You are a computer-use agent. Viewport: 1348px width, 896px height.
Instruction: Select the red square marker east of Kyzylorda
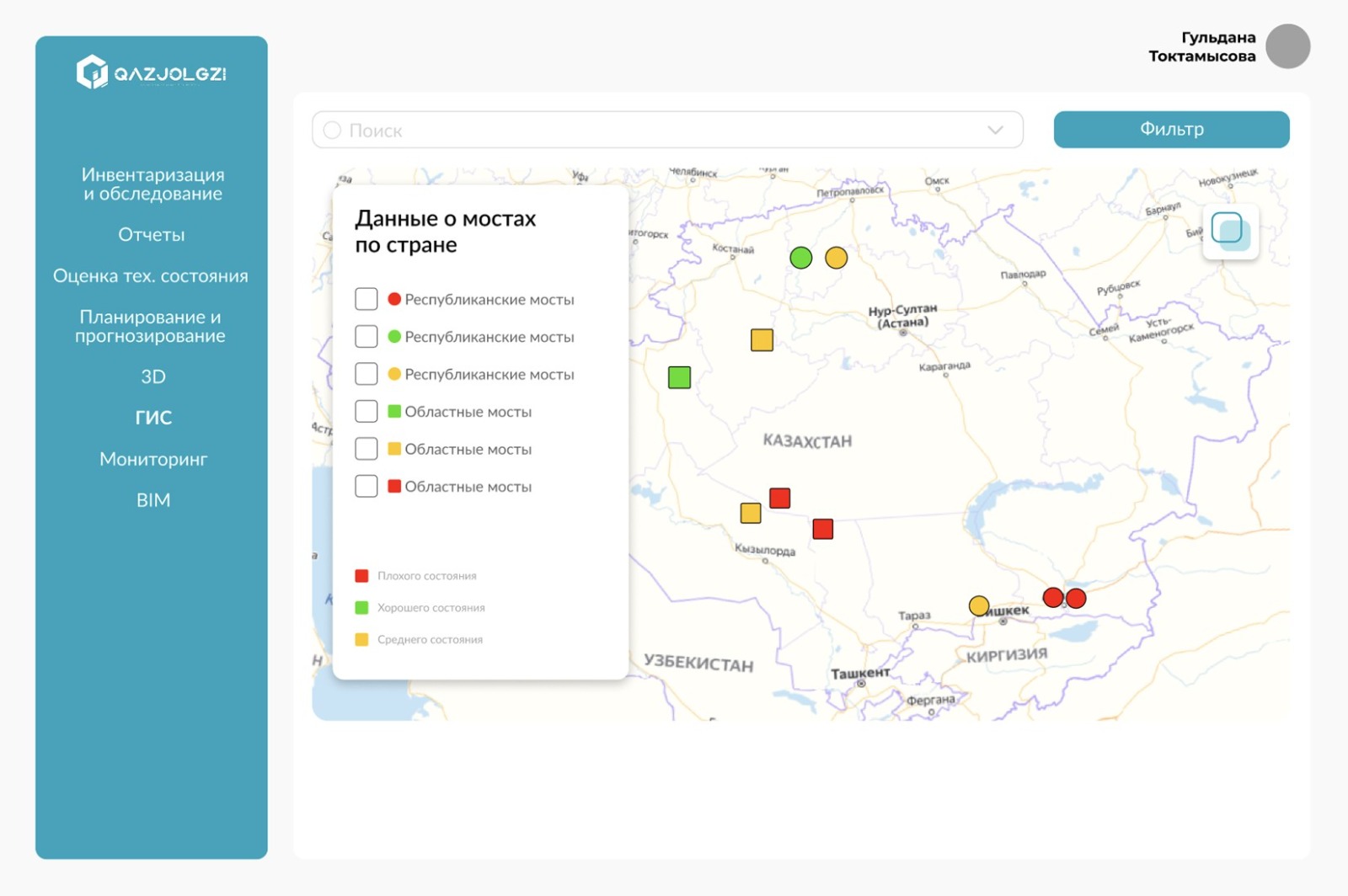823,529
